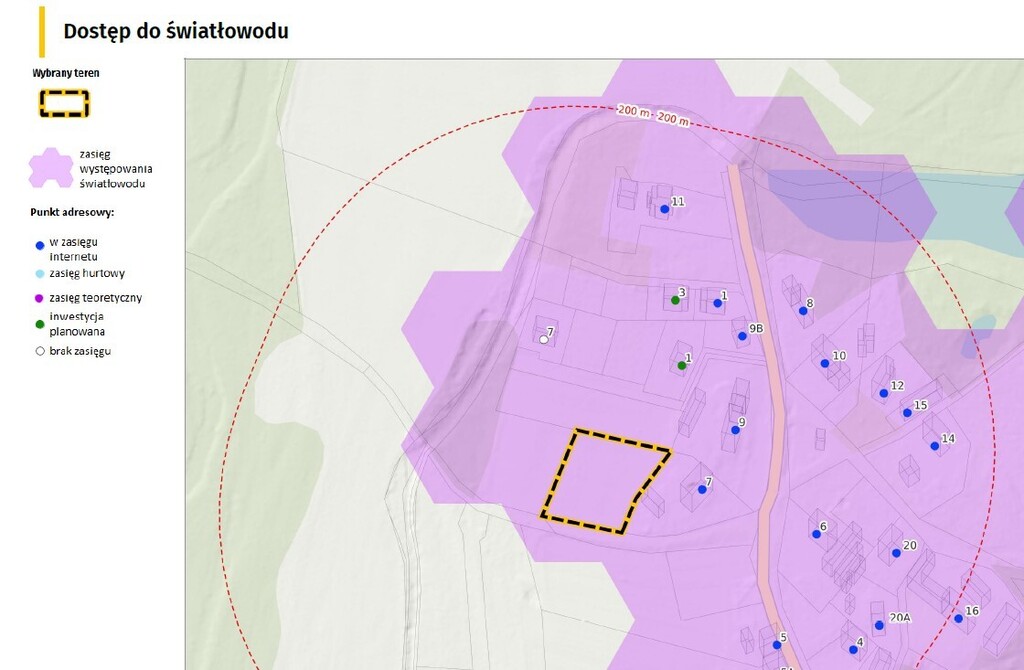Select the blue marker at address 15
Viewport: 1024px width, 670px height.
tap(907, 413)
